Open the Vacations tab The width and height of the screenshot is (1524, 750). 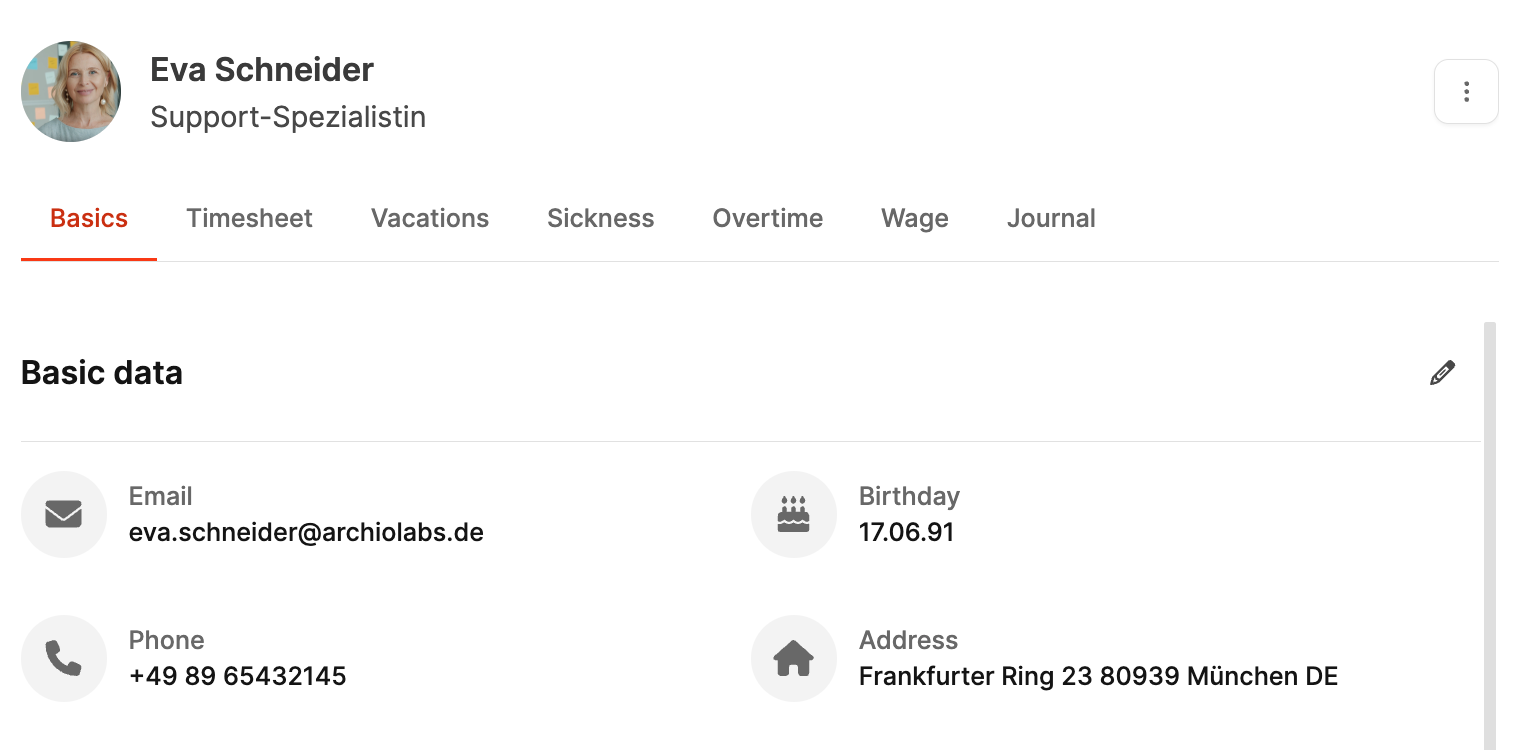(x=430, y=218)
